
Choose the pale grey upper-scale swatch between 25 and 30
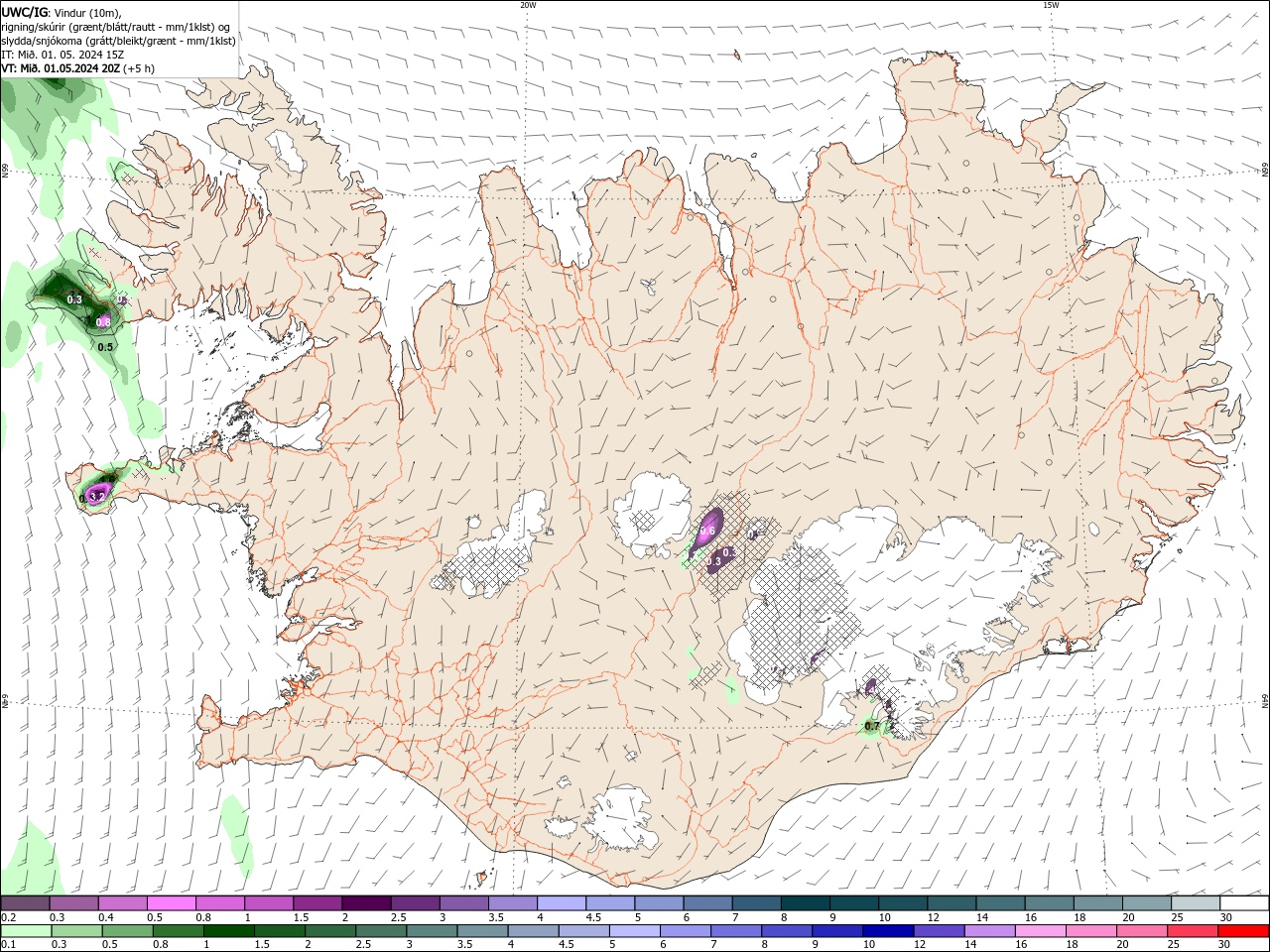[x=1196, y=903]
